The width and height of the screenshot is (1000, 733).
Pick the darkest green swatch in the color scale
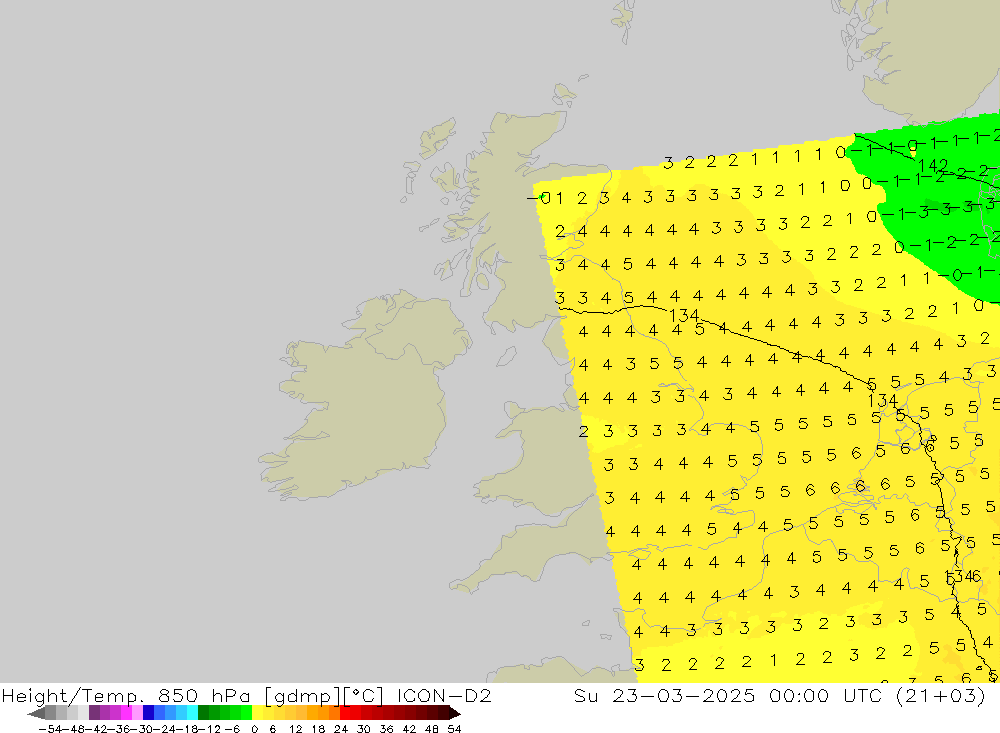(203, 713)
